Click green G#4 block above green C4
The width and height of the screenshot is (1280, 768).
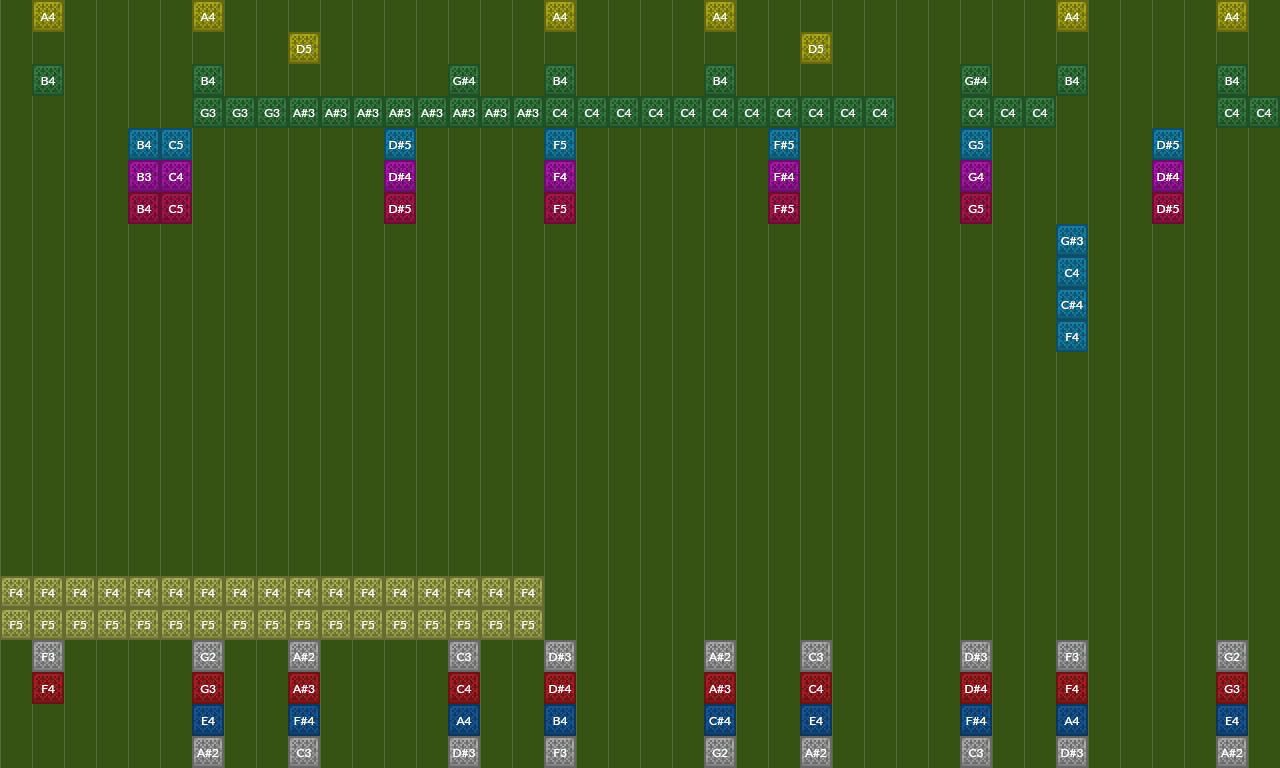976,80
